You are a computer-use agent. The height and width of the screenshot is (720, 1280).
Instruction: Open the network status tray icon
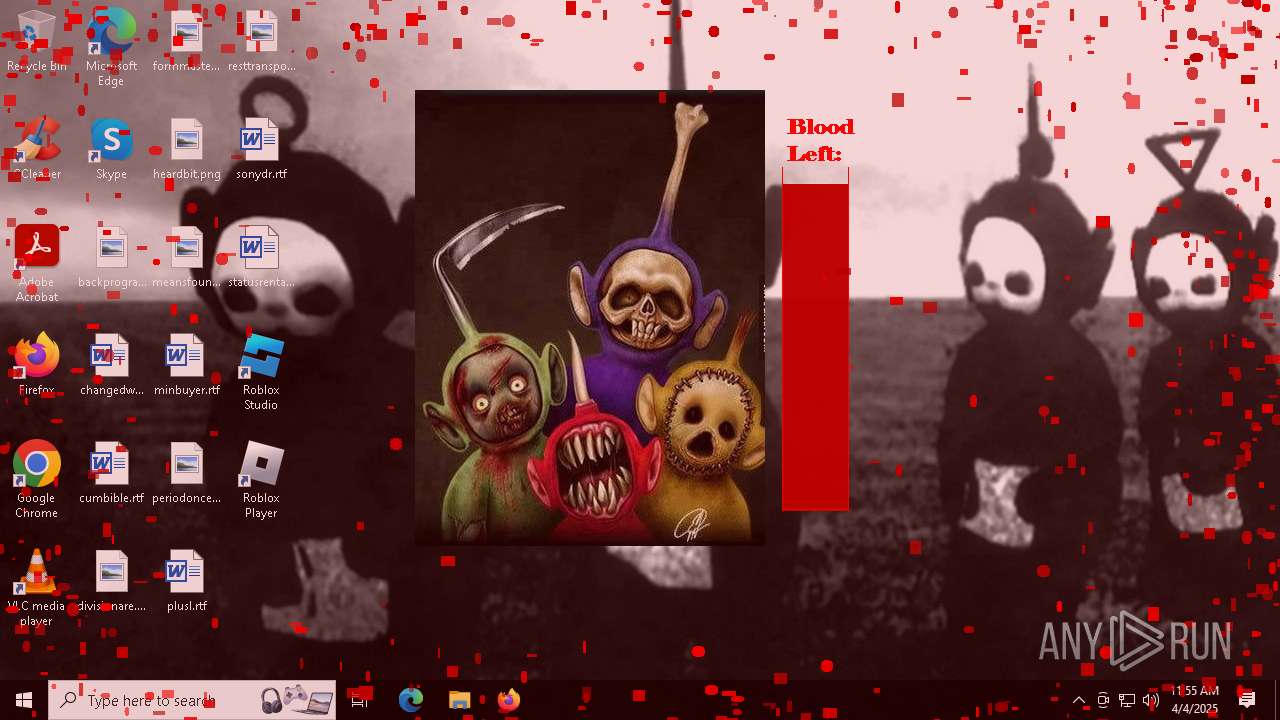(1127, 700)
